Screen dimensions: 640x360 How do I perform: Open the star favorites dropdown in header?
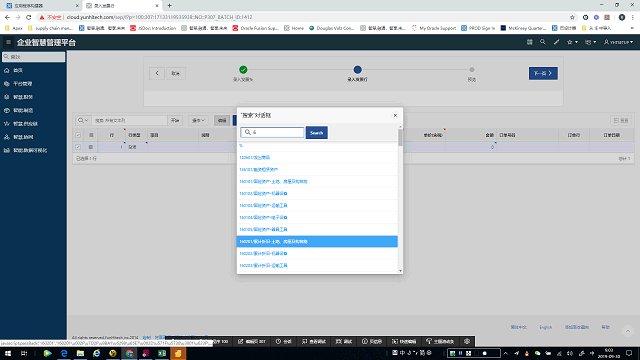pyautogui.click(x=572, y=42)
